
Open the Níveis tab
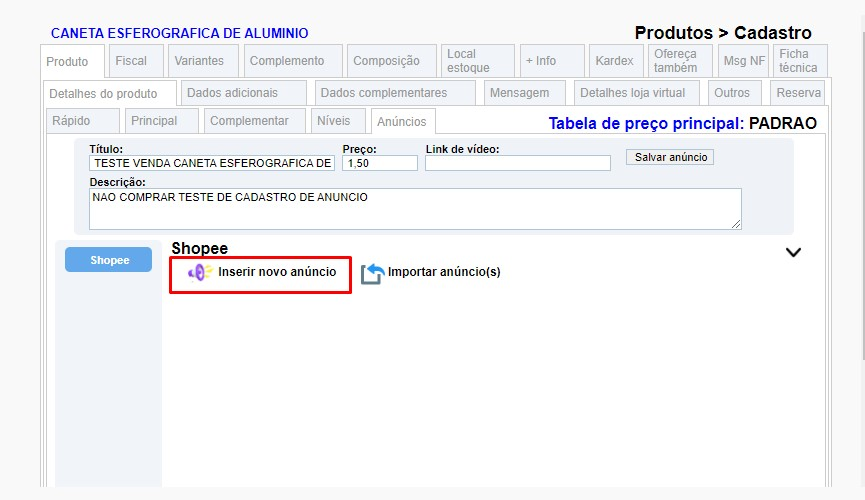tap(338, 121)
